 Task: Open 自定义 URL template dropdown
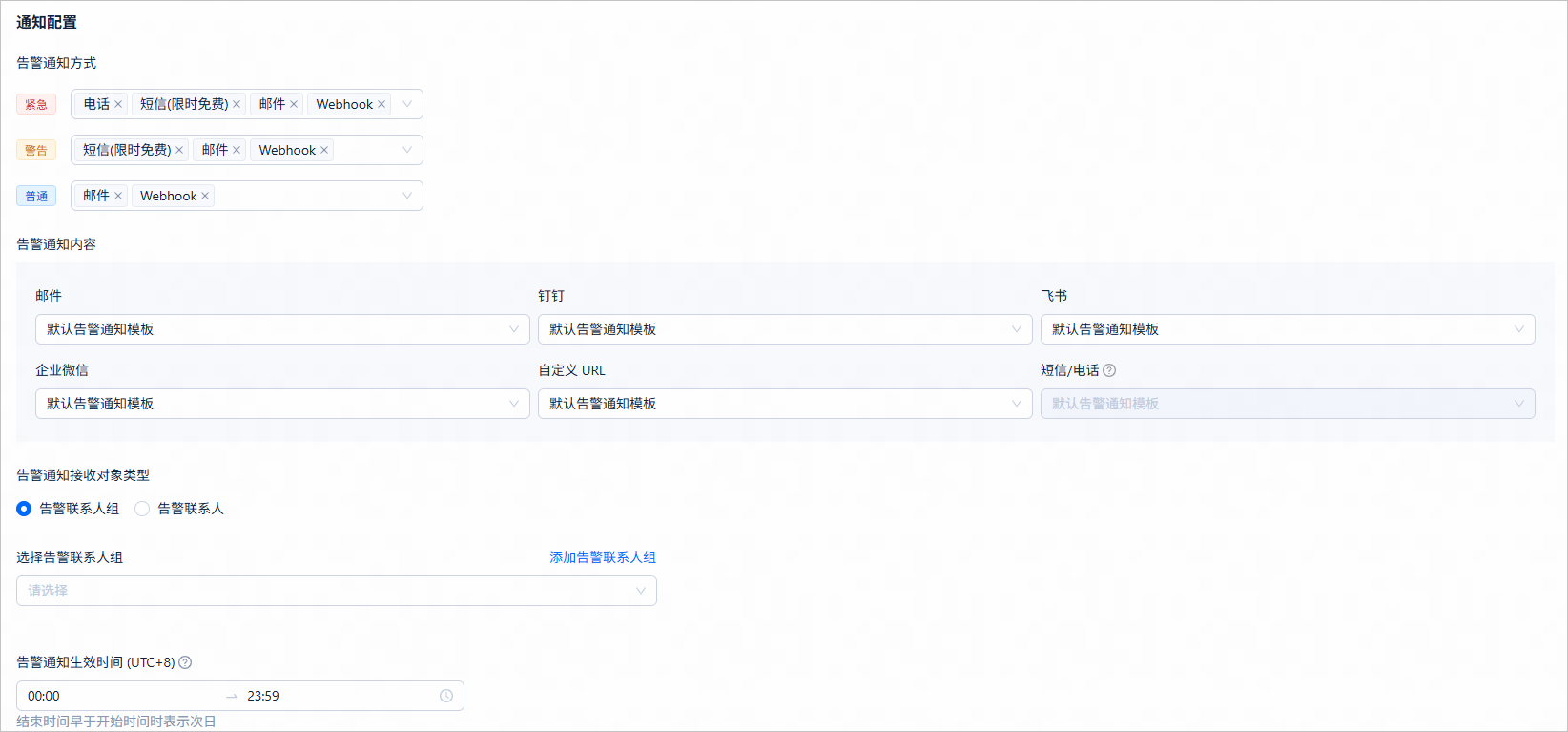pos(785,404)
